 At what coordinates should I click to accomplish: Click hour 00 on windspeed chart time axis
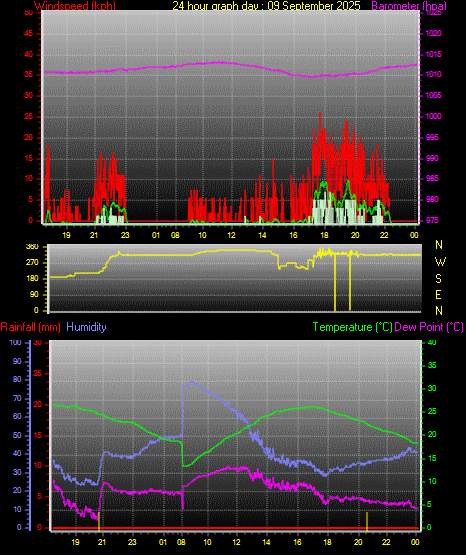tap(414, 235)
